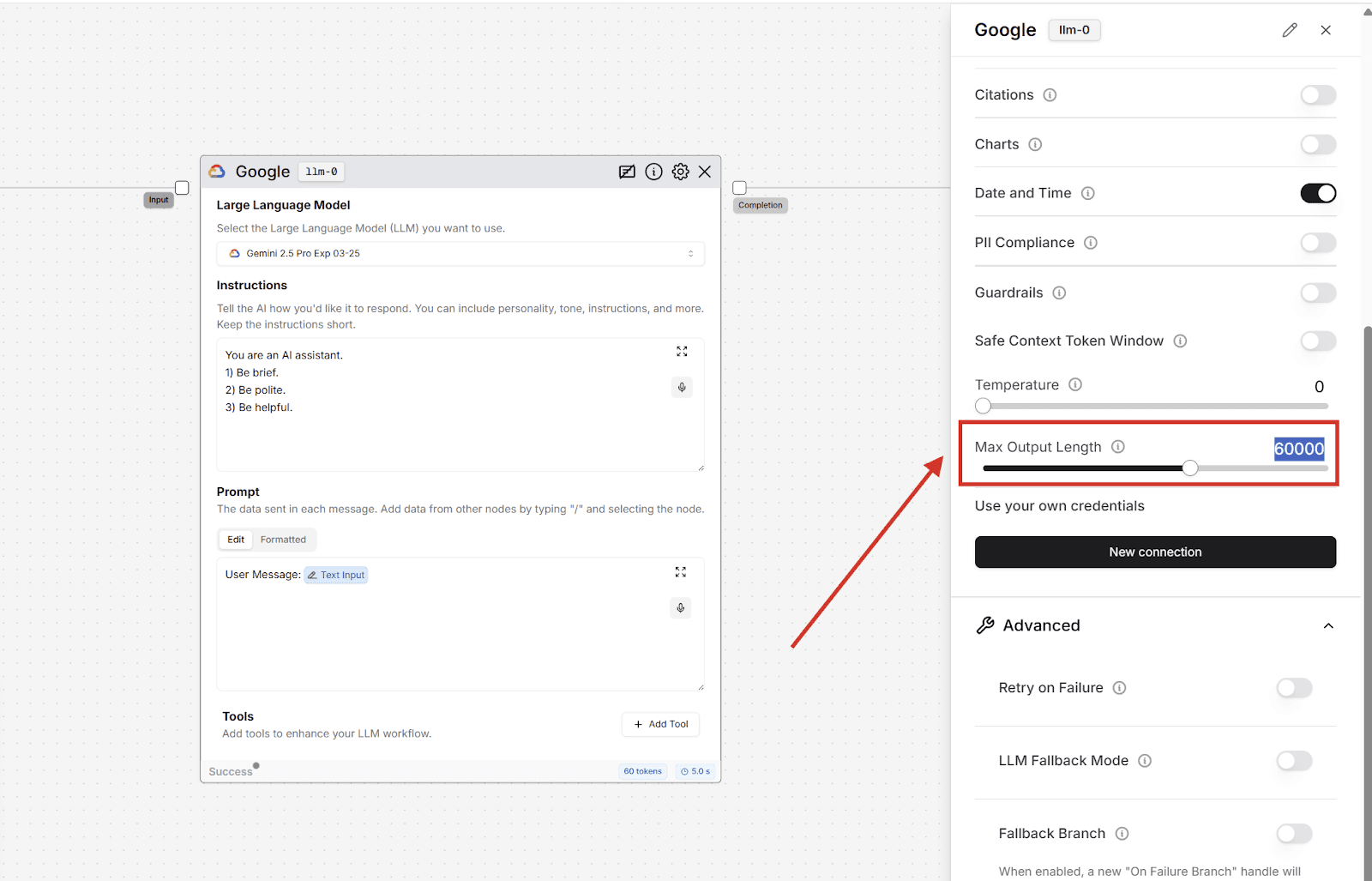Click the Add Tool button
This screenshot has height=881, width=1372.
point(660,724)
